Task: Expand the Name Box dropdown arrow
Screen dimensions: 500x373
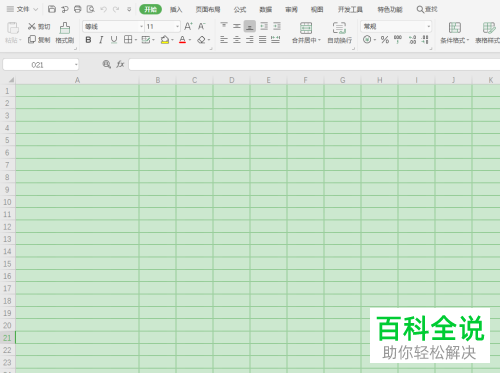Action: click(76, 65)
